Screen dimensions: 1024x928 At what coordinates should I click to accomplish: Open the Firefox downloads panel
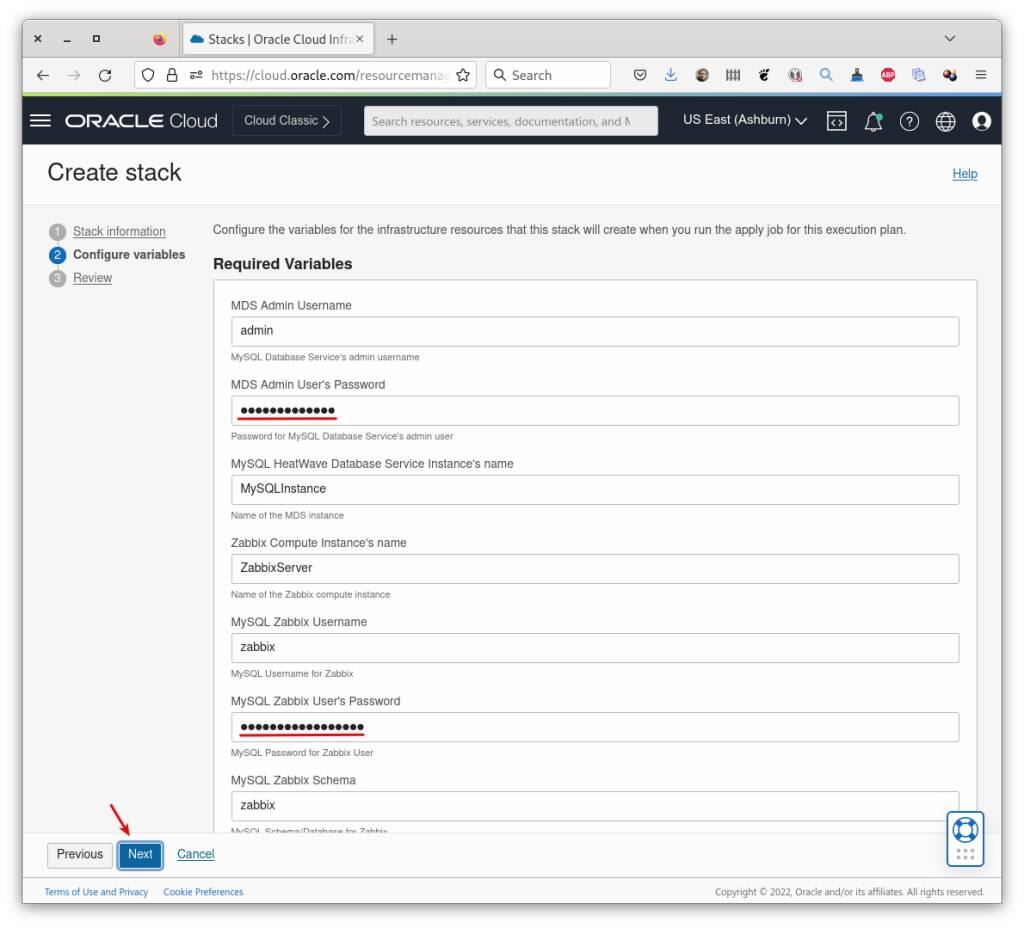click(671, 75)
